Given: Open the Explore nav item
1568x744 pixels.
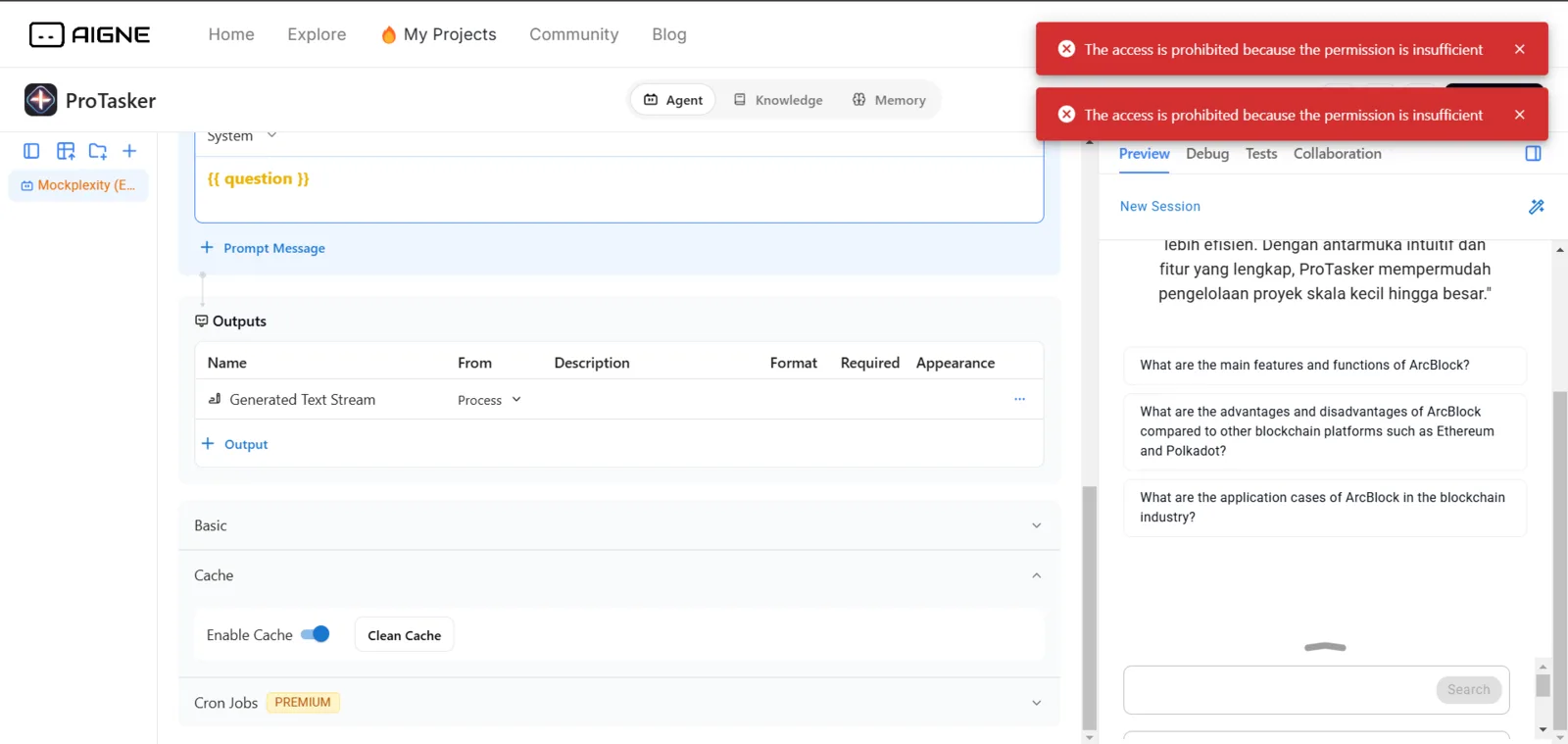Looking at the screenshot, I should [317, 34].
